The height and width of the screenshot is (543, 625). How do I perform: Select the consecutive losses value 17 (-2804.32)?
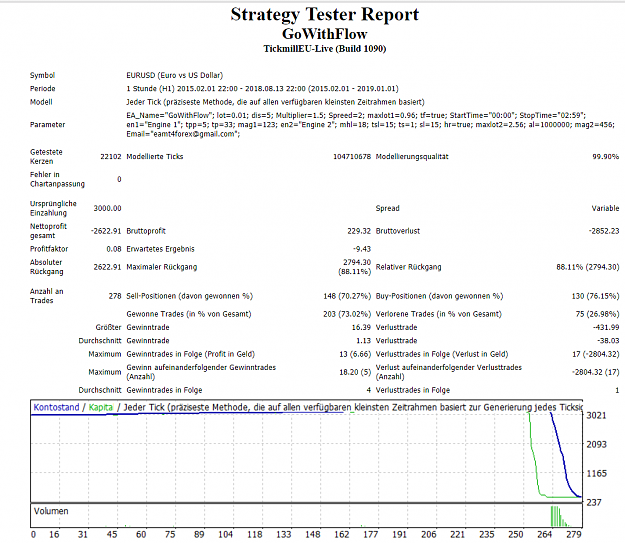tap(596, 354)
